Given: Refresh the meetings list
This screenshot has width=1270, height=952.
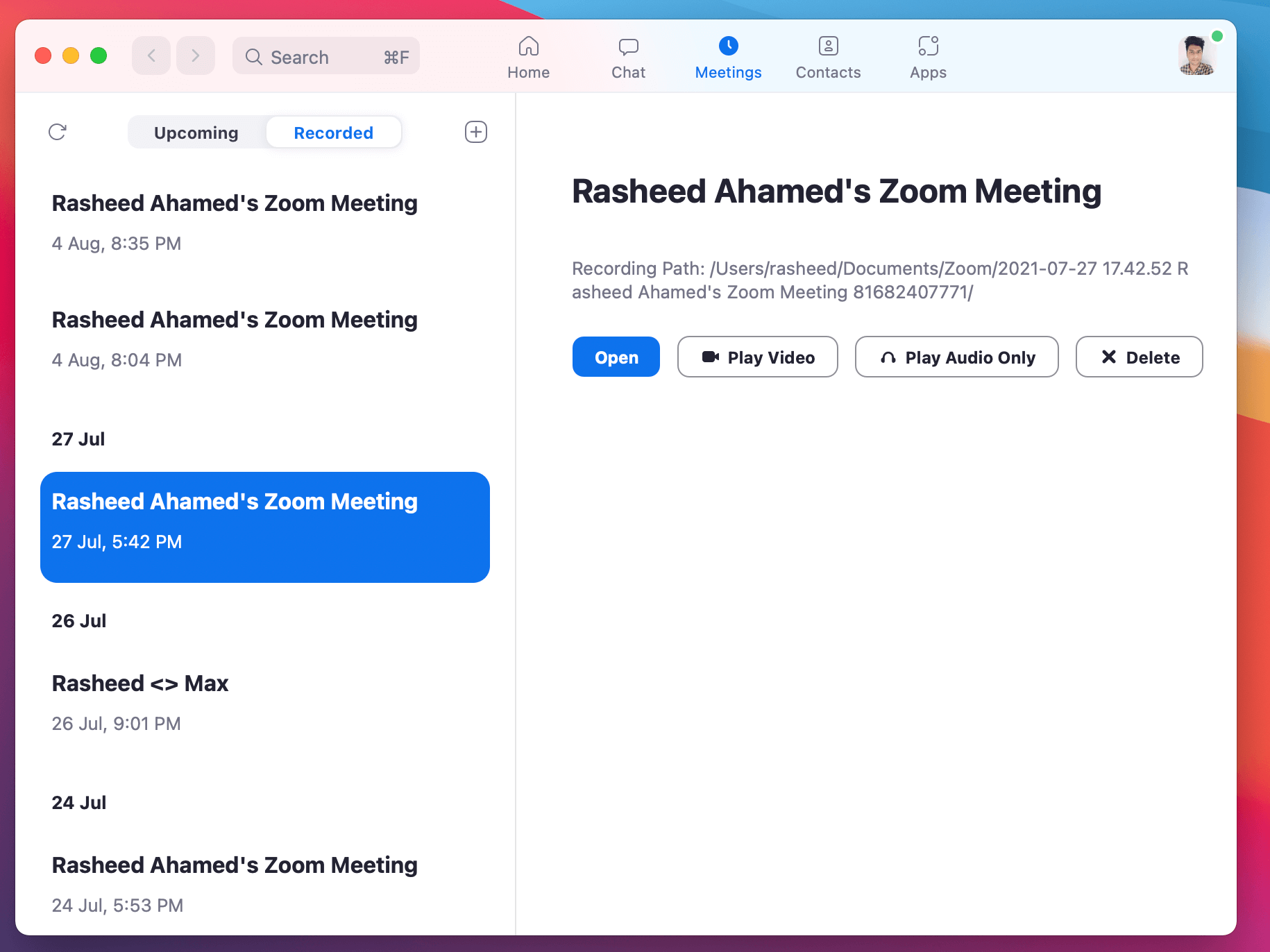Looking at the screenshot, I should click(x=58, y=132).
